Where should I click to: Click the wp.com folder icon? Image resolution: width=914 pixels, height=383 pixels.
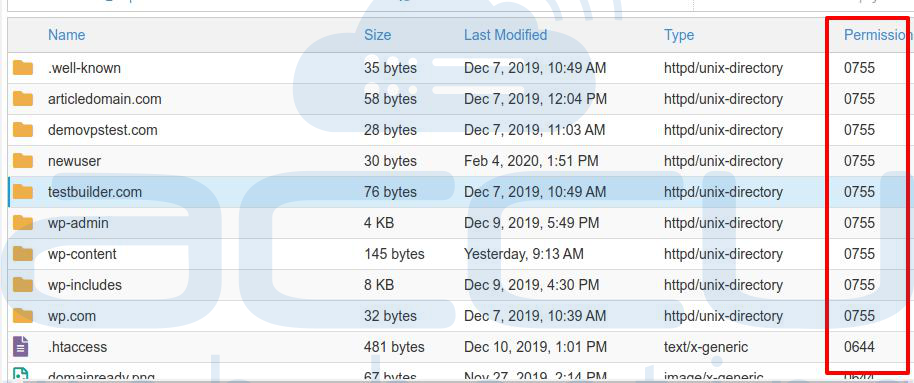point(23,315)
